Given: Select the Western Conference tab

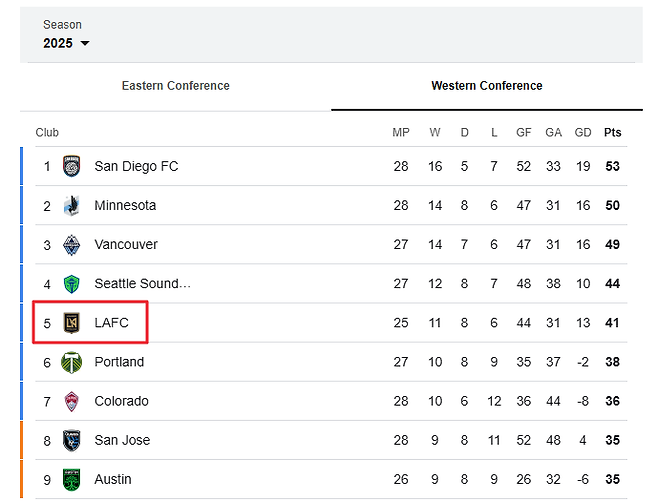Looking at the screenshot, I should click(487, 86).
